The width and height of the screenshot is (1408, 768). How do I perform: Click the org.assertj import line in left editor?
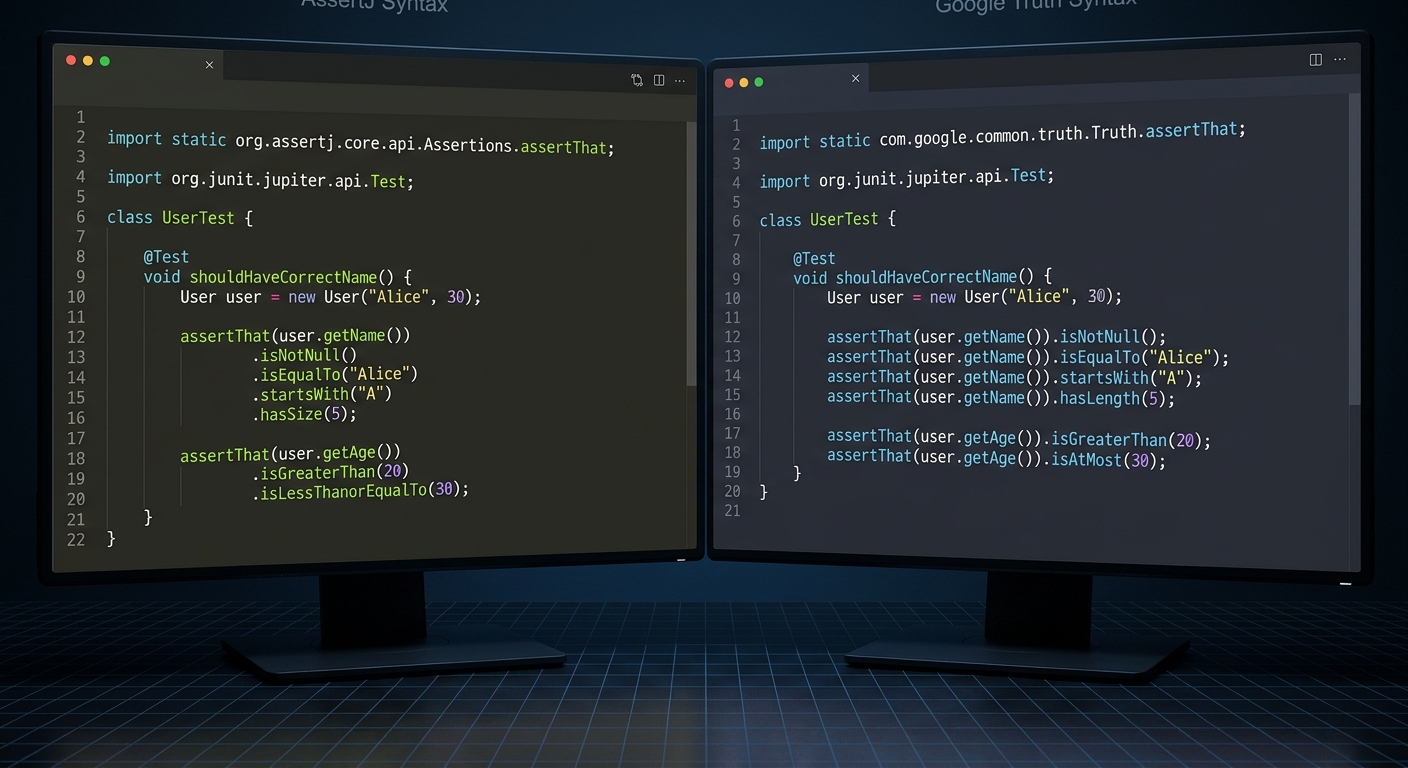tap(361, 142)
